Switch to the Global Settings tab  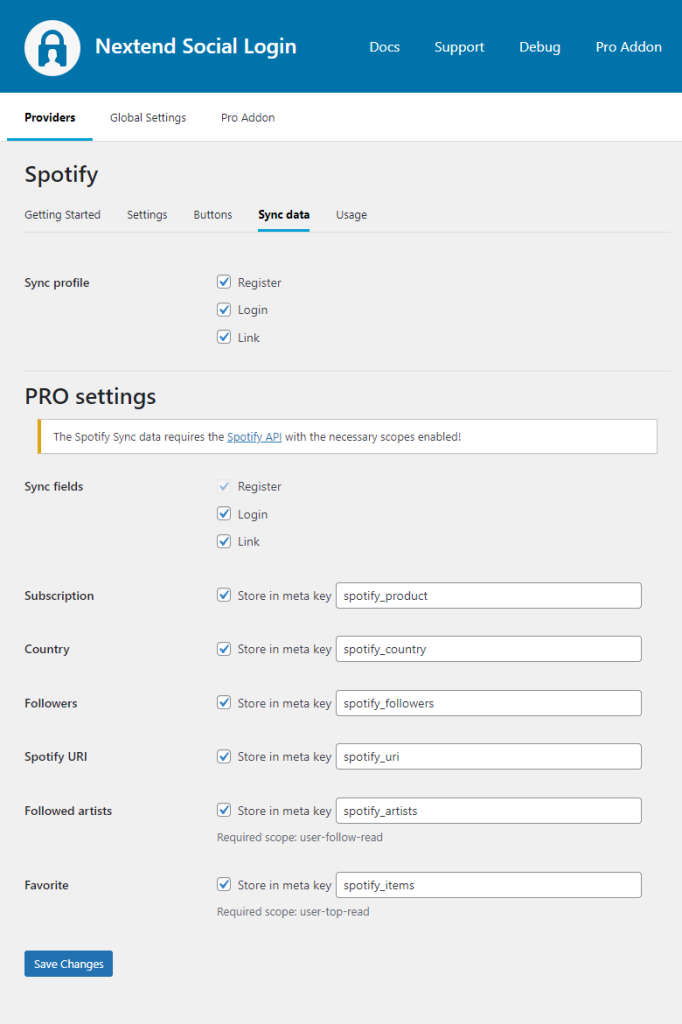148,118
